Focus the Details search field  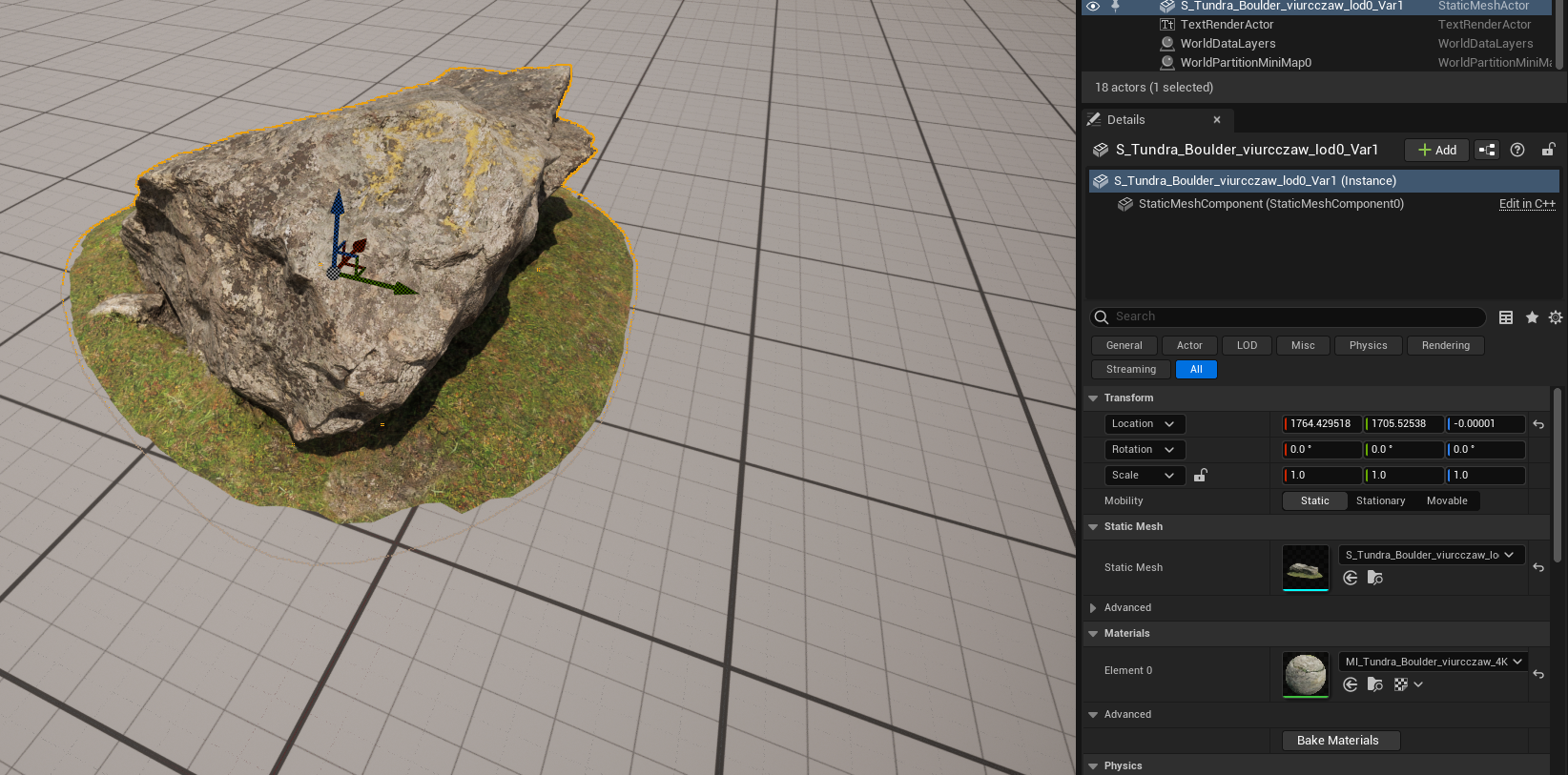click(x=1288, y=316)
